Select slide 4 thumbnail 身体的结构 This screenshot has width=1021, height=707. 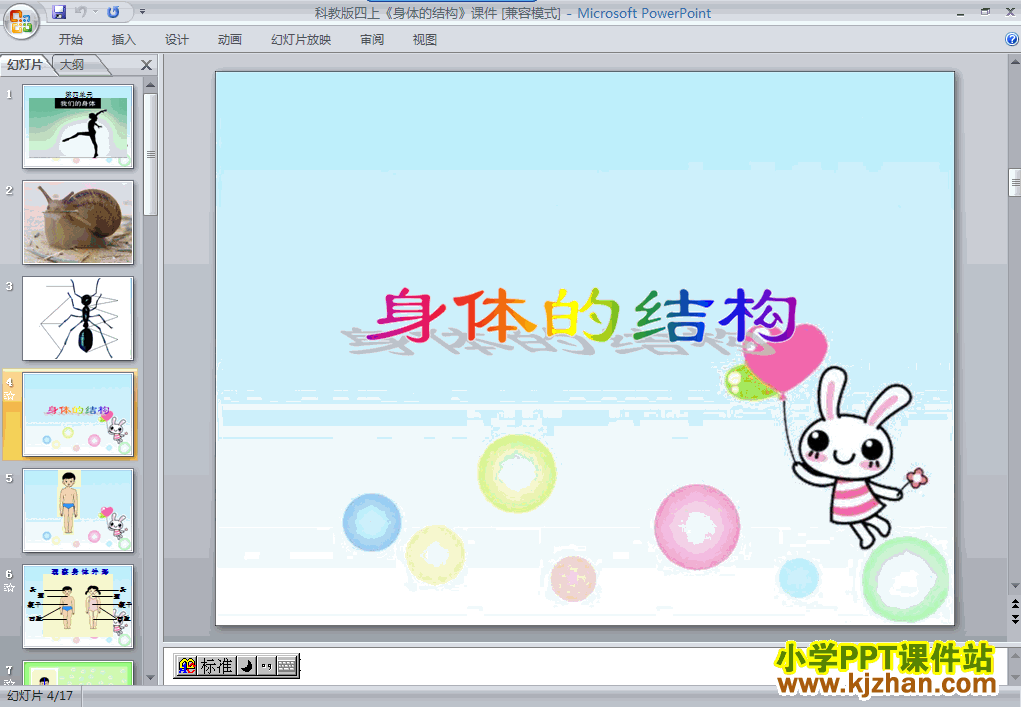click(x=78, y=414)
